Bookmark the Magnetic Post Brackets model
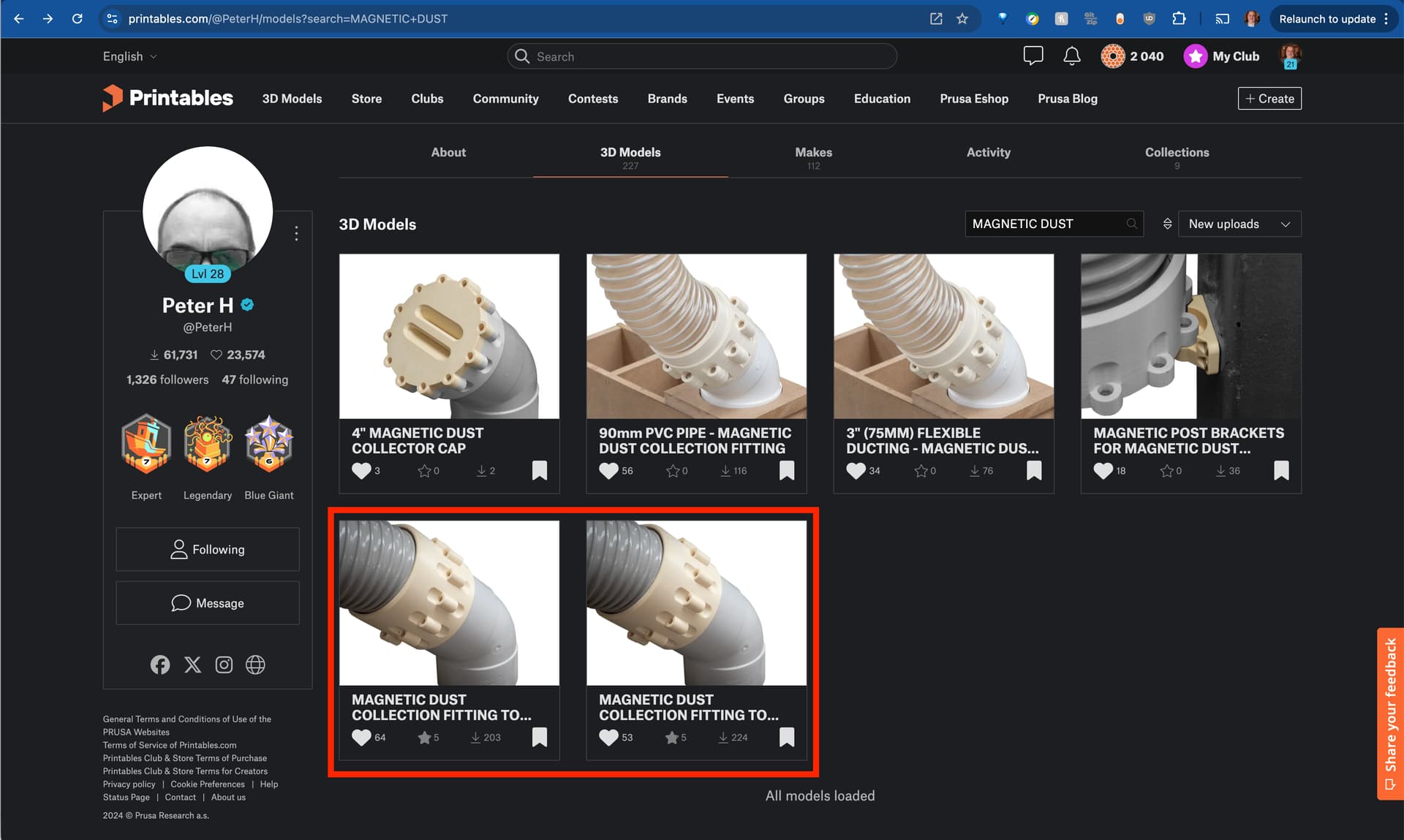This screenshot has height=840, width=1404. pos(1281,471)
